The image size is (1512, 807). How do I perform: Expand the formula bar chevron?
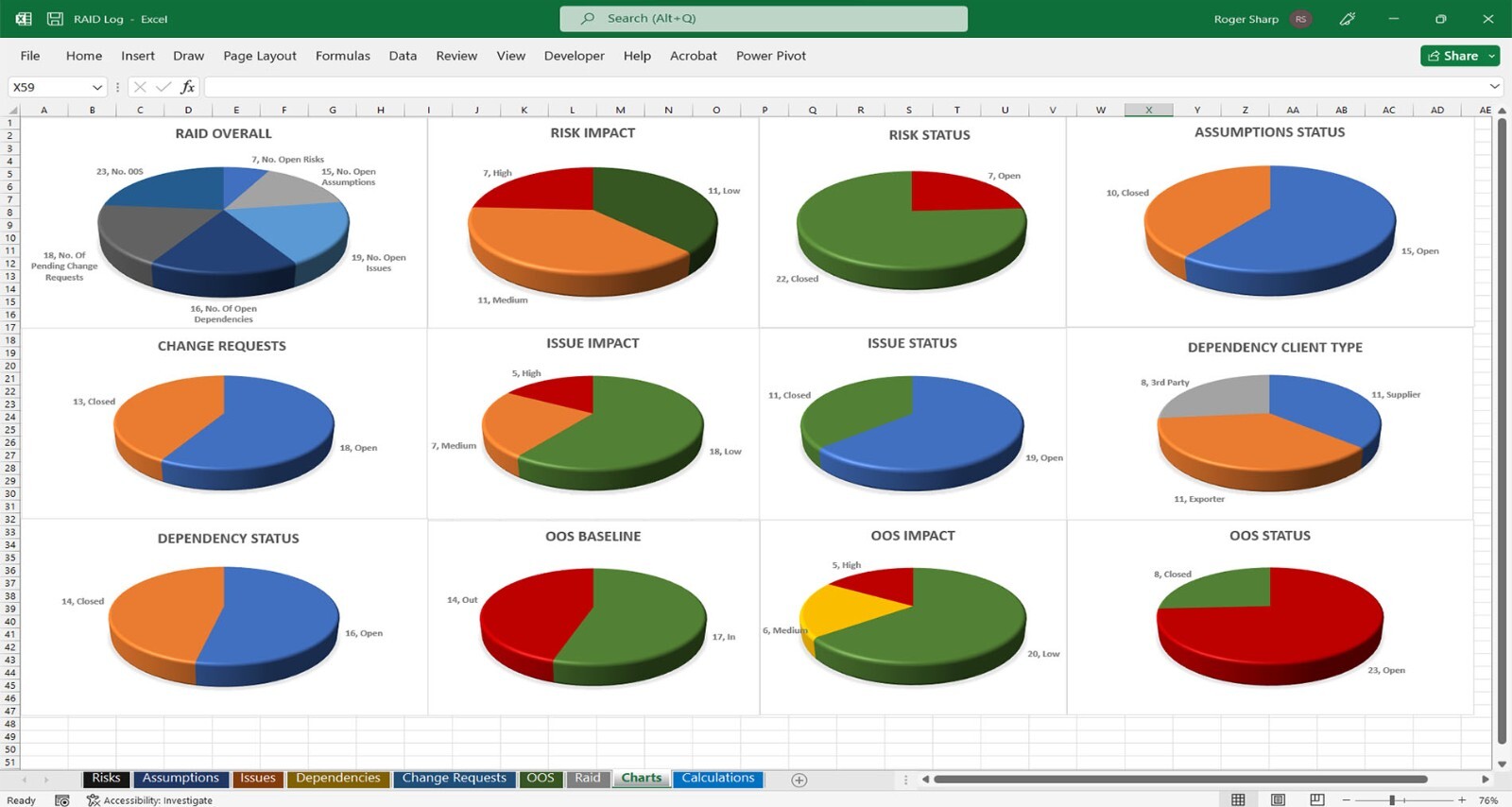pyautogui.click(x=1494, y=87)
